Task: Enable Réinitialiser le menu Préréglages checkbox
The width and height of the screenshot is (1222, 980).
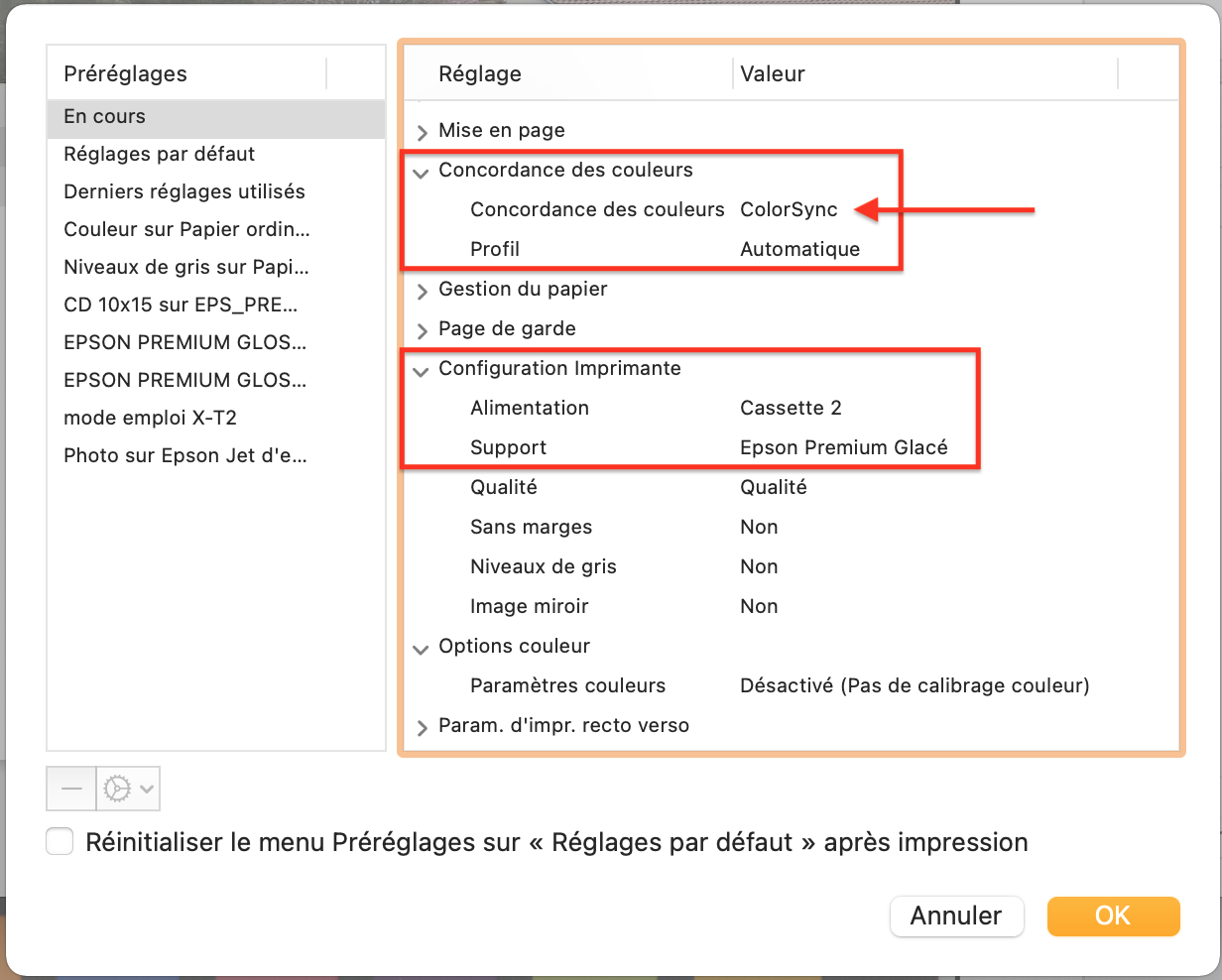Action: tap(61, 842)
